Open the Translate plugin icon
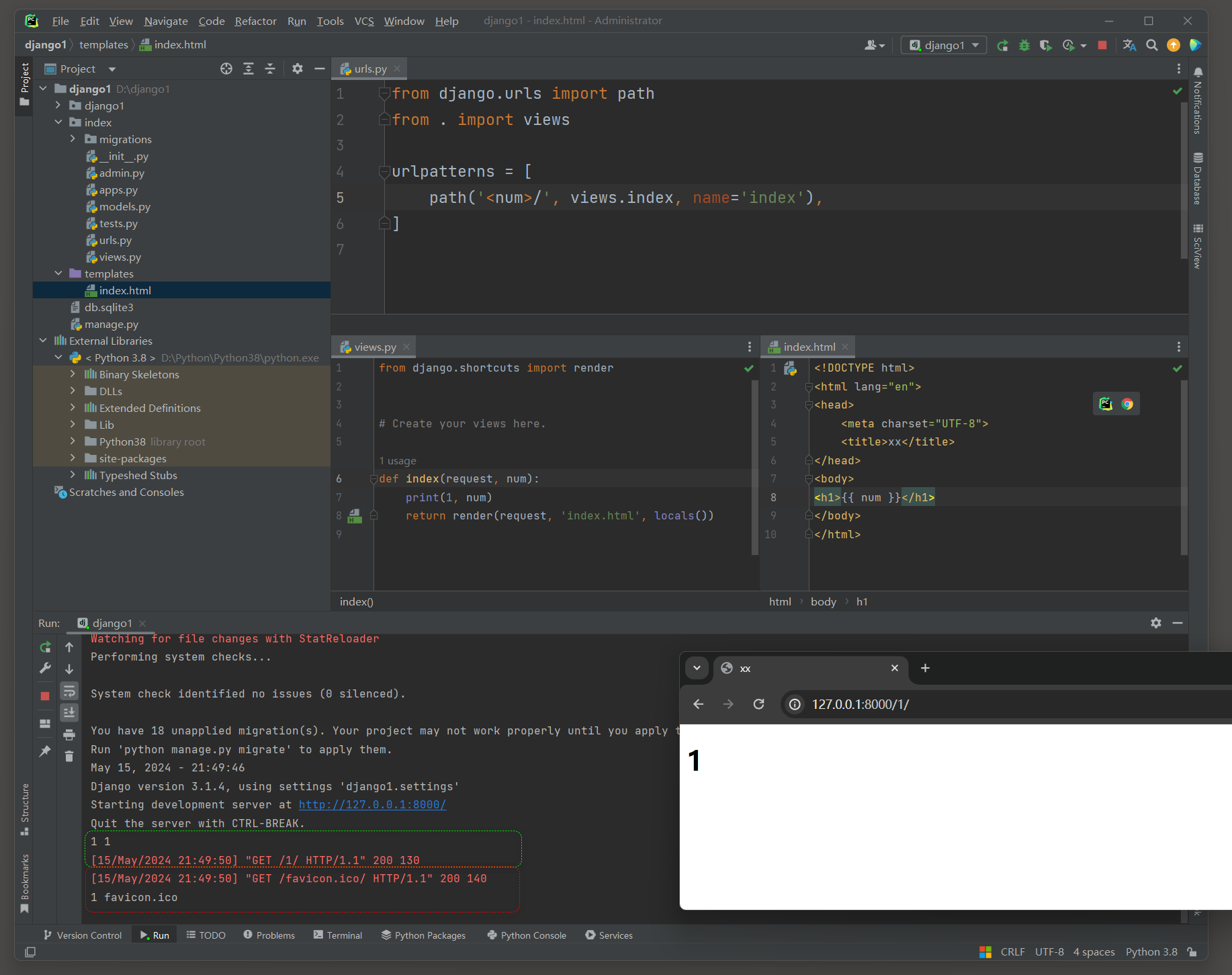This screenshot has height=975, width=1232. pyautogui.click(x=1129, y=45)
